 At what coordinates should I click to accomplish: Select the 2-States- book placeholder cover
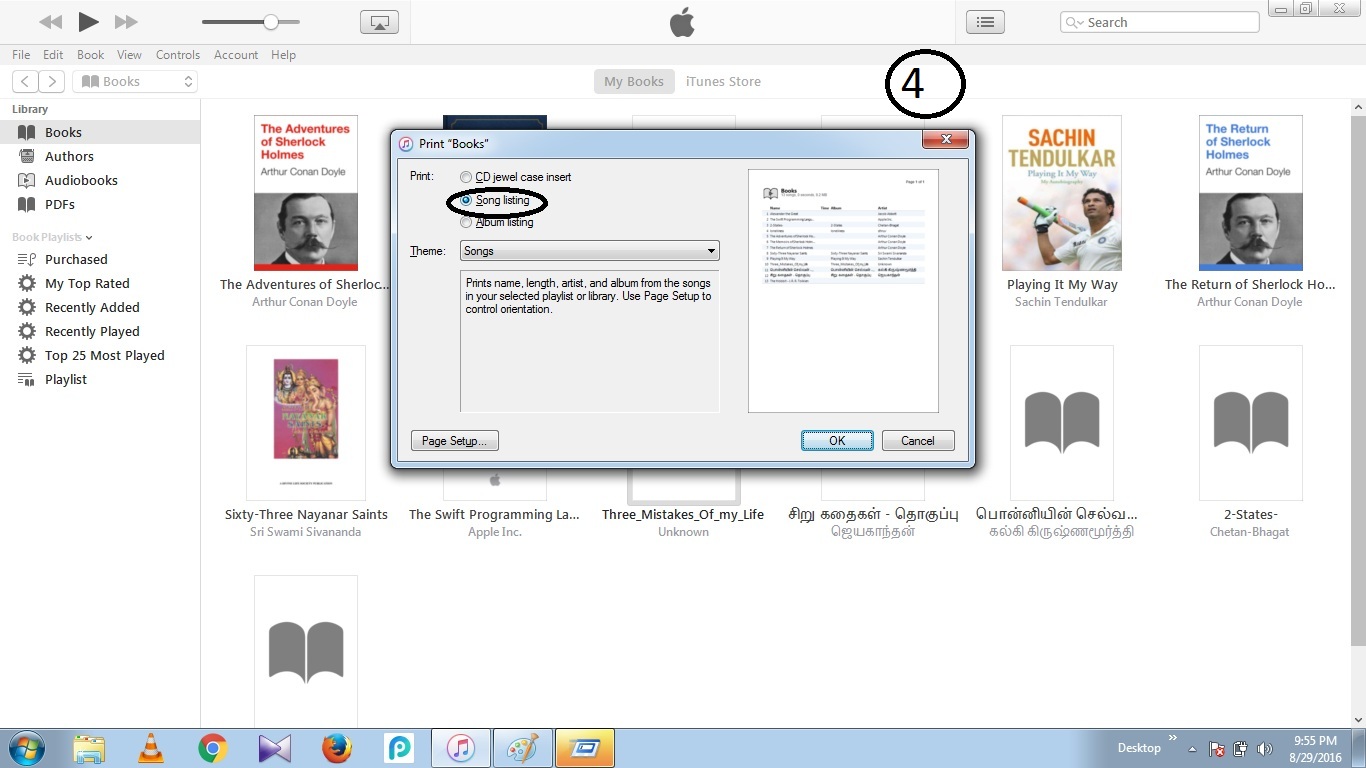1251,422
